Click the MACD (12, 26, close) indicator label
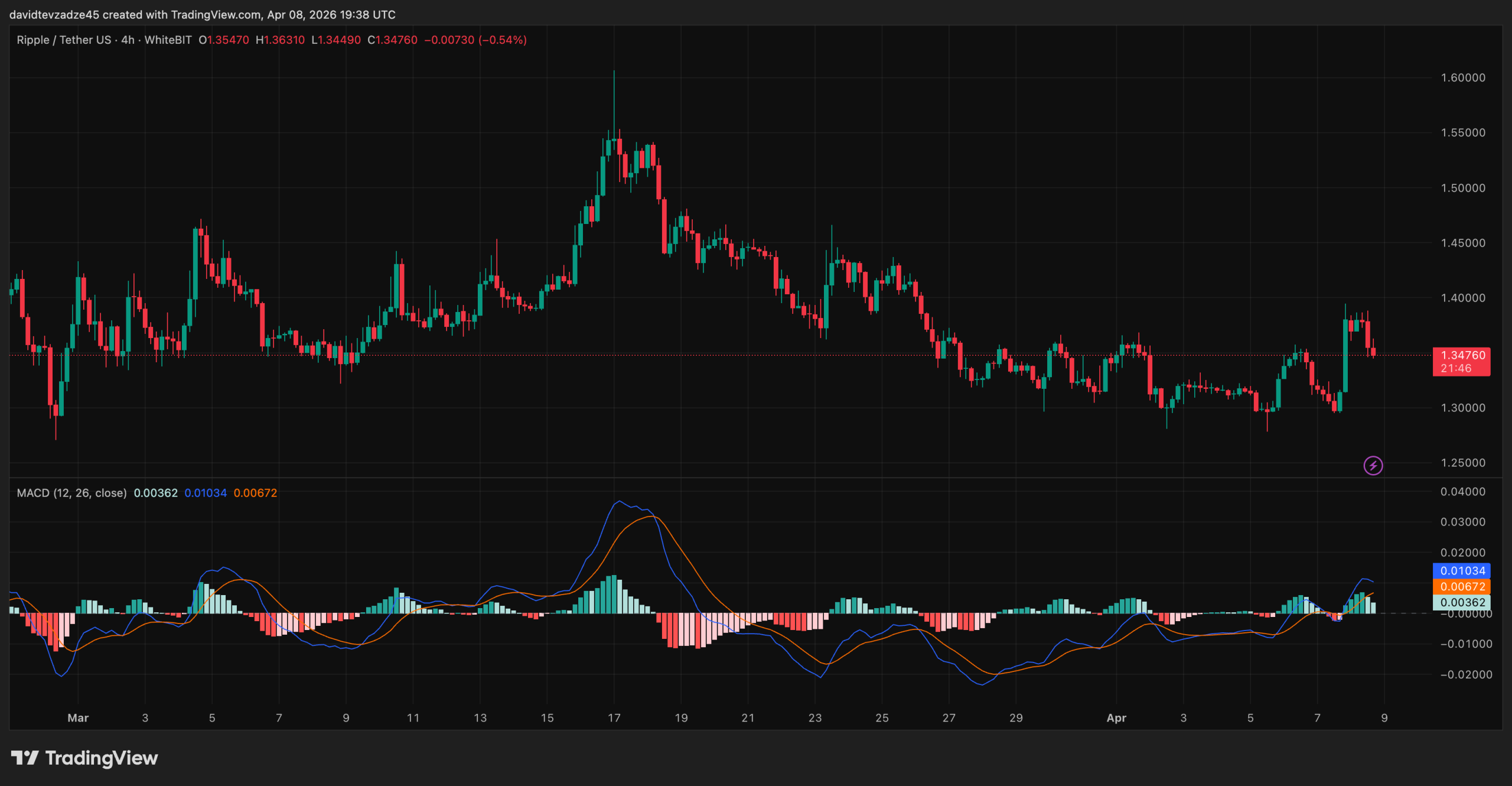The height and width of the screenshot is (786, 1512). (71, 493)
